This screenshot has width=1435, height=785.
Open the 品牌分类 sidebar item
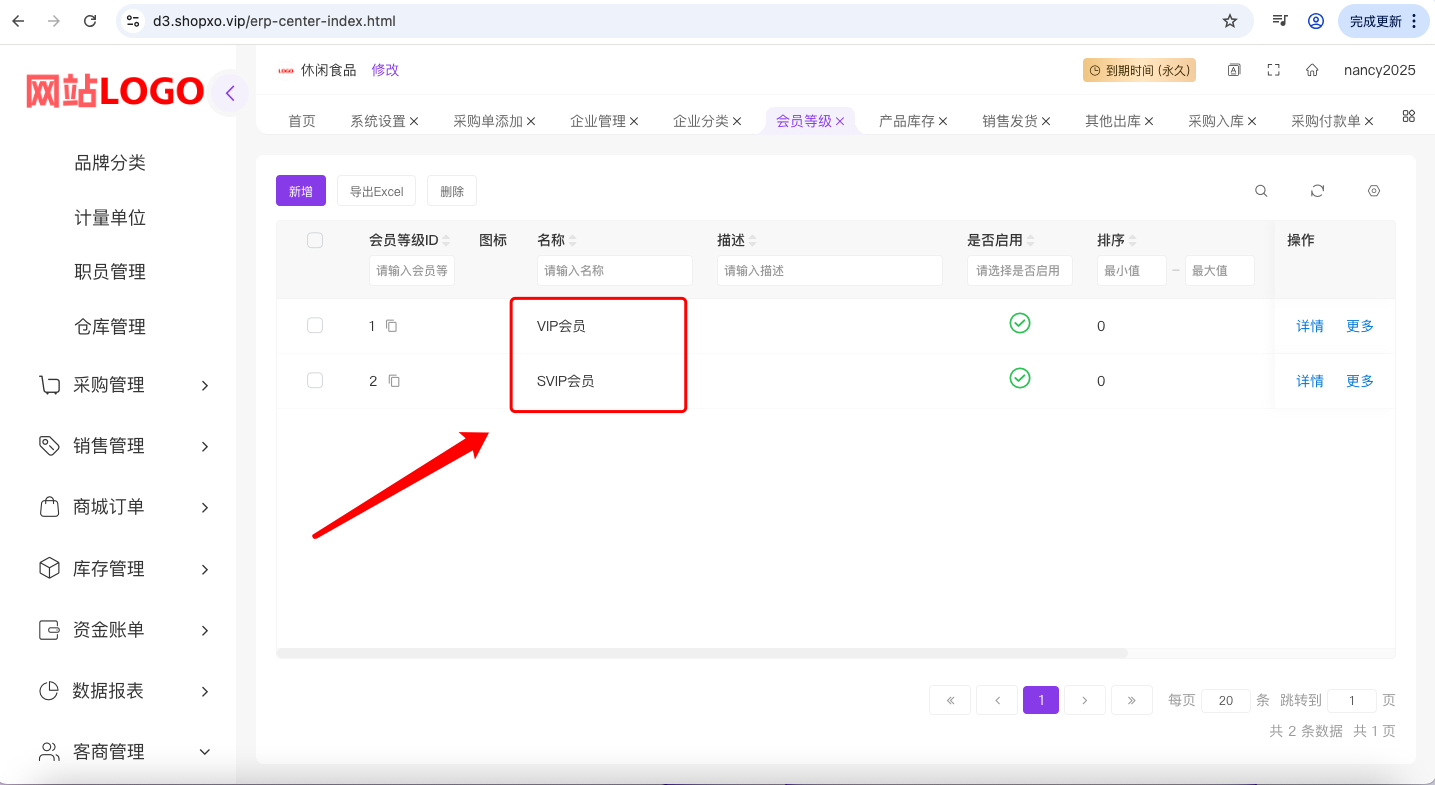[x=110, y=163]
